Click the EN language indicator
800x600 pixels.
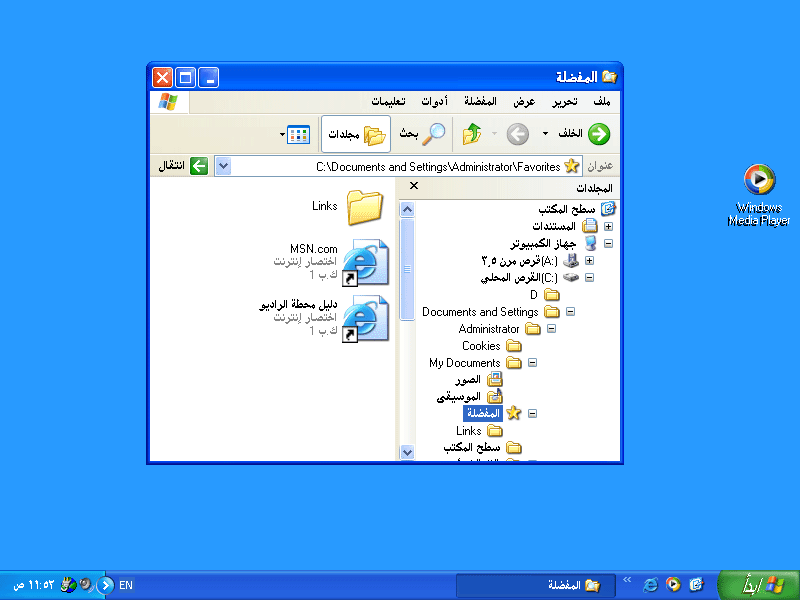[x=126, y=585]
